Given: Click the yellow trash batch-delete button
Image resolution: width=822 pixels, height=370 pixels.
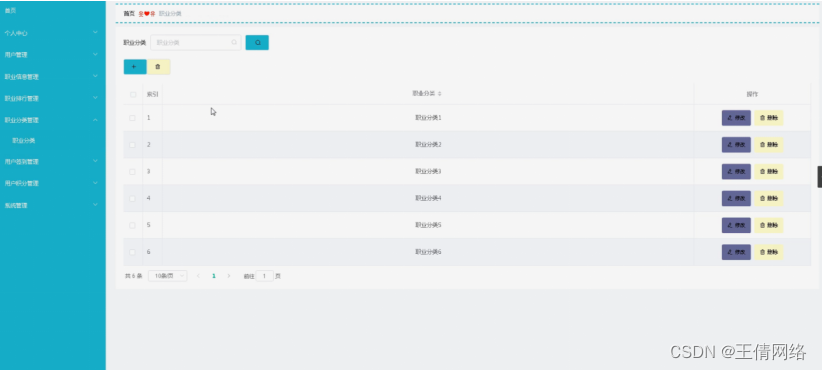Looking at the screenshot, I should [x=158, y=67].
